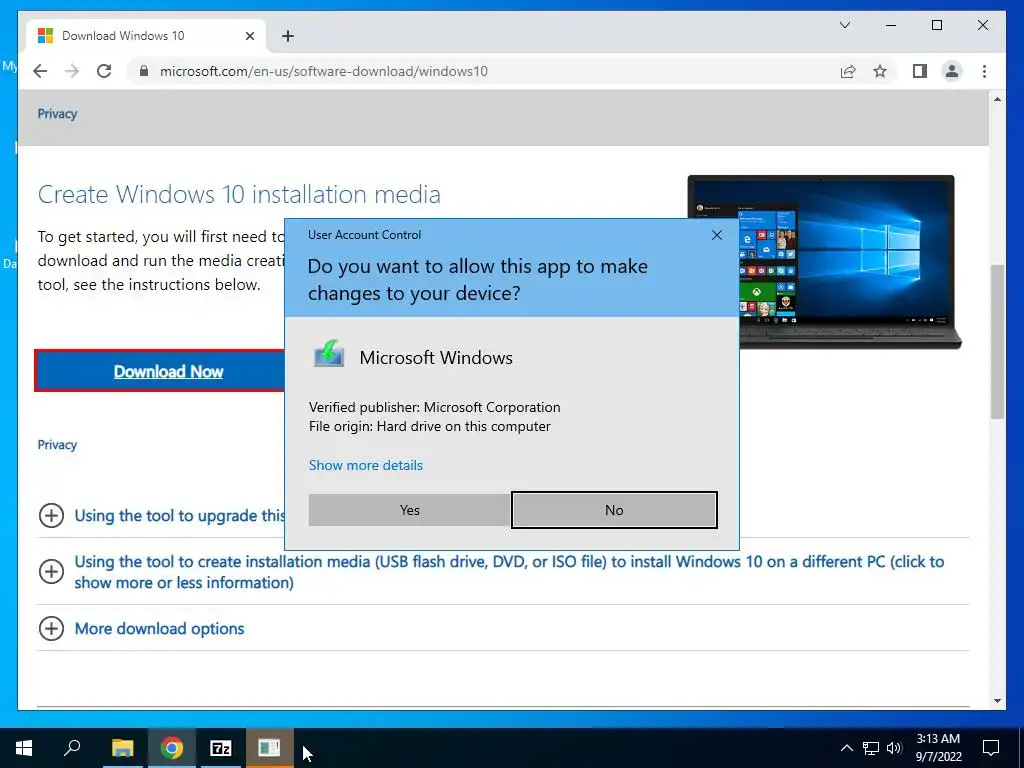This screenshot has height=768, width=1024.
Task: Switch to Chrome on the taskbar
Action: 171,748
